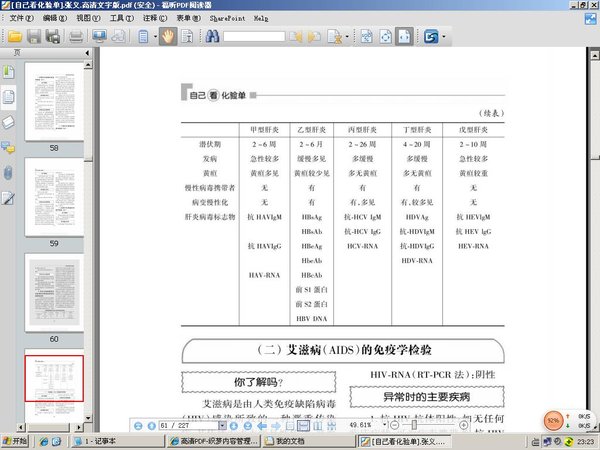Click the page number input field
600x450 pixels.
[x=189, y=426]
